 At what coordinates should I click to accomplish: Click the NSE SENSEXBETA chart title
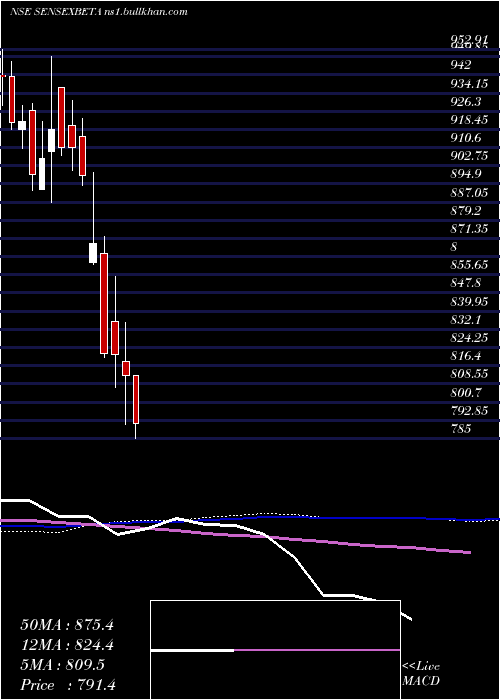point(98,12)
